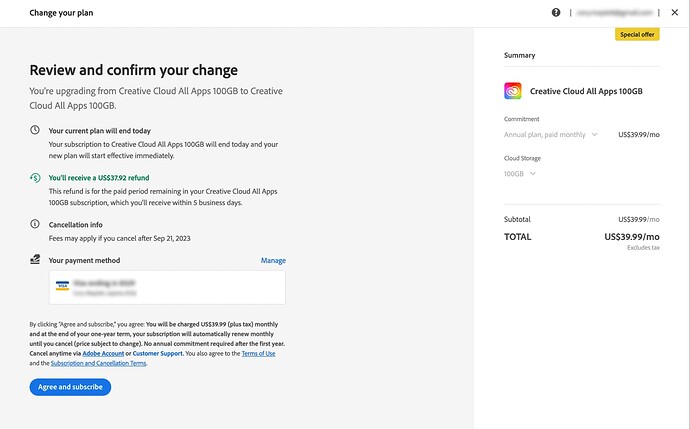Image resolution: width=690 pixels, height=429 pixels.
Task: Click the 'Your payment method' label
Action: [x=84, y=260]
